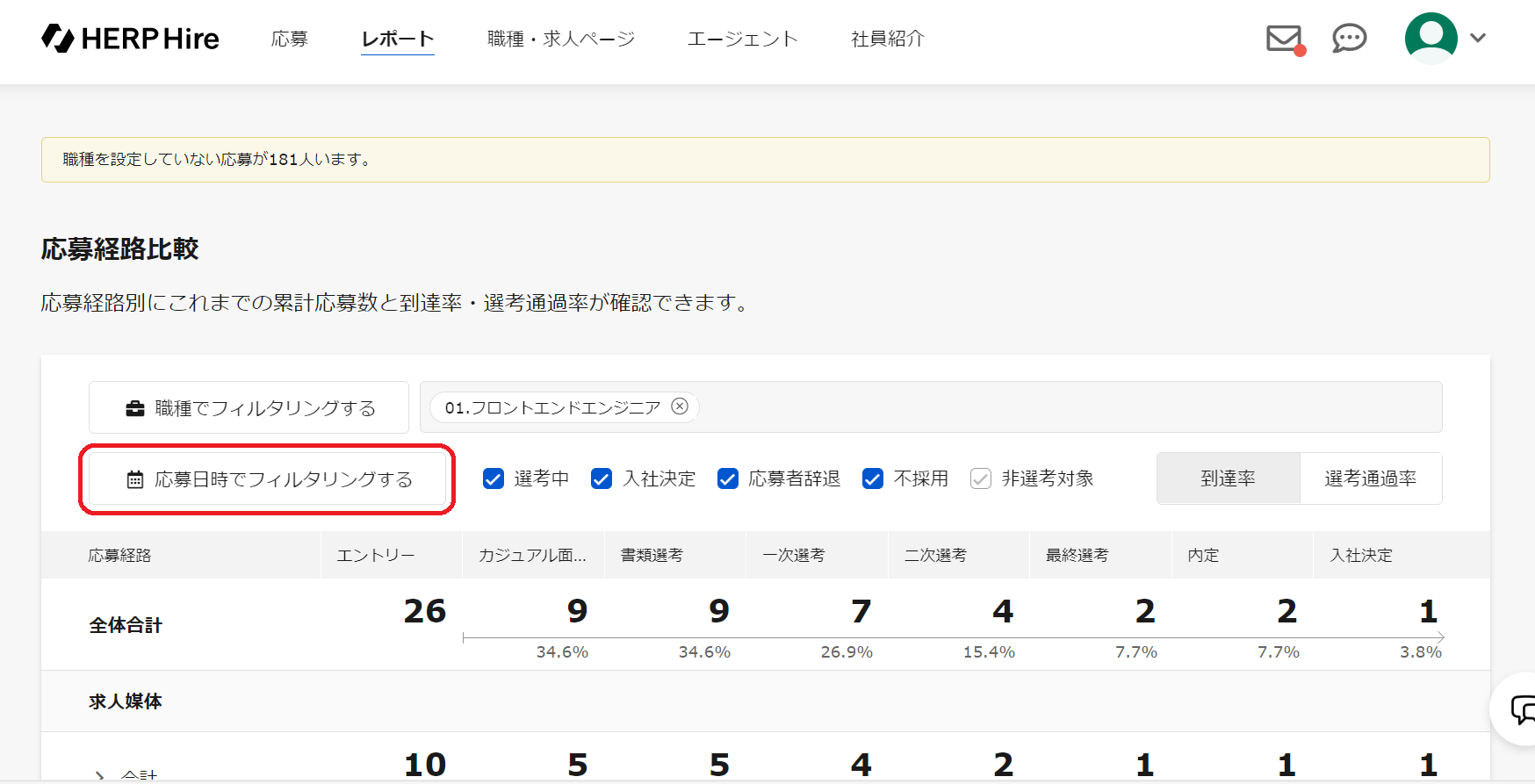Enable the 非選考対象 checkbox
The image size is (1535, 784).
[981, 478]
